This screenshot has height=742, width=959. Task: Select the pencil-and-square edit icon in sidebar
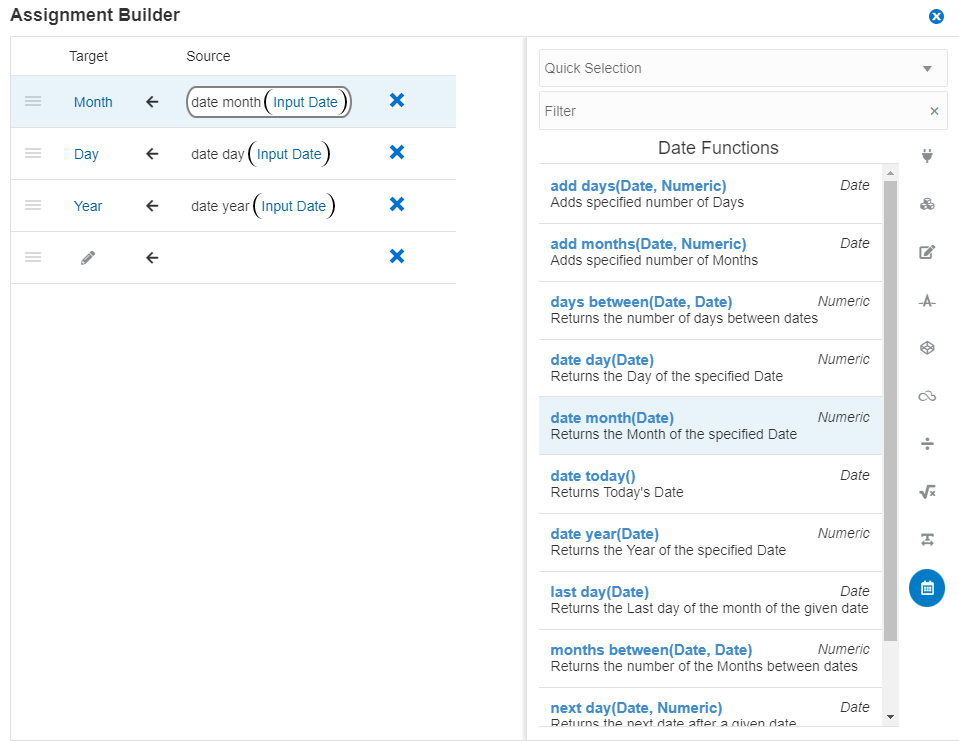(x=927, y=252)
